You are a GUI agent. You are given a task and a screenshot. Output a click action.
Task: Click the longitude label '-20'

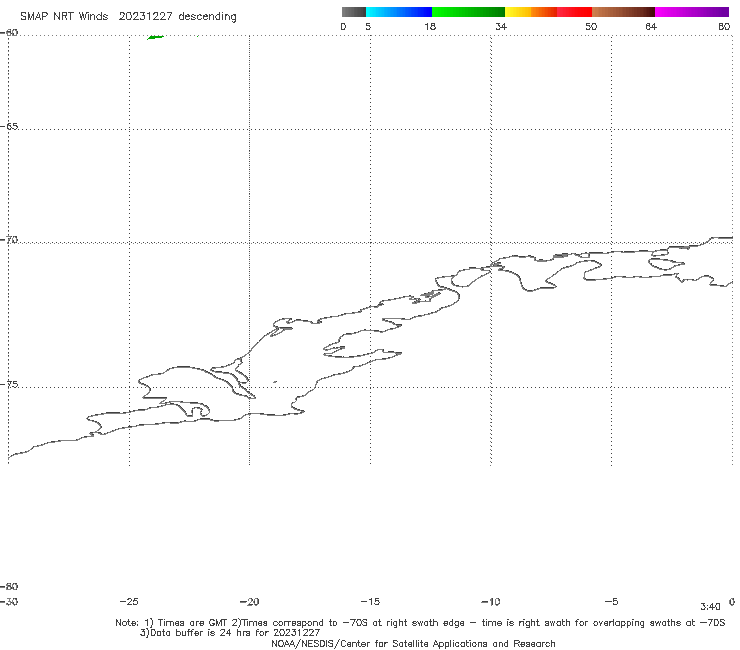(250, 601)
